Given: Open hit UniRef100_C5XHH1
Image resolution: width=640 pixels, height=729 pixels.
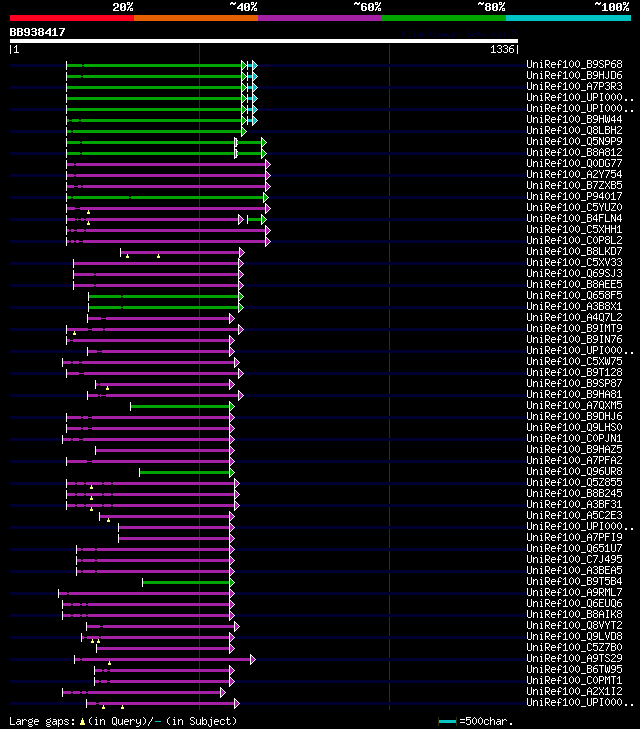Looking at the screenshot, I should (574, 229).
